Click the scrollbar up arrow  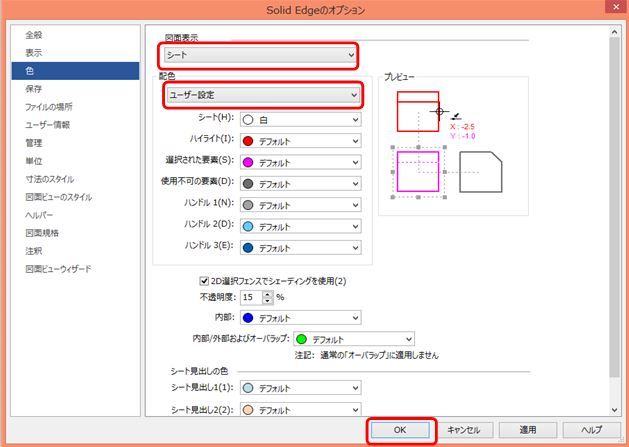614,32
